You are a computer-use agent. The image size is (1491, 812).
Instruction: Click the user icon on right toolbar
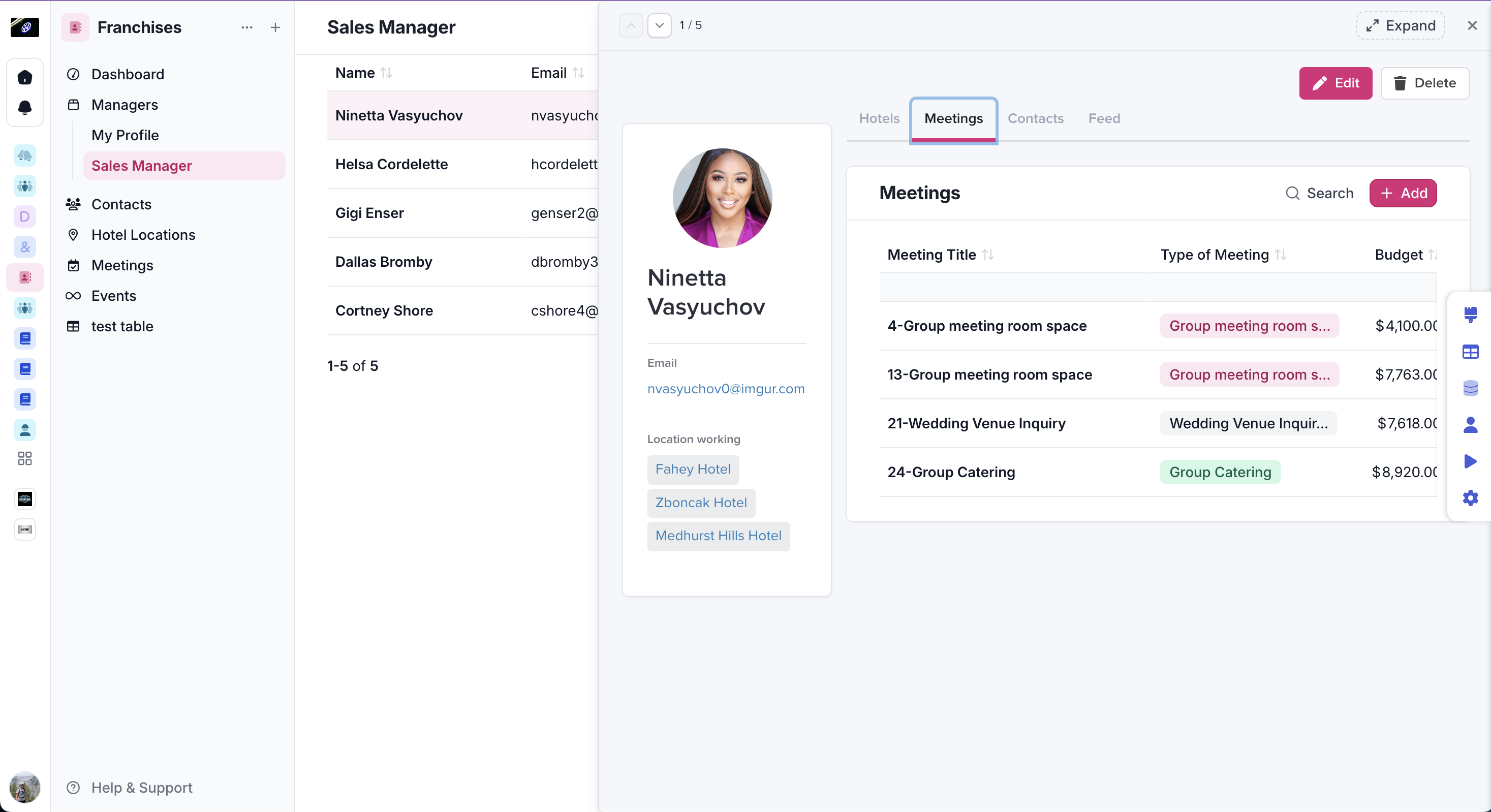click(x=1470, y=425)
